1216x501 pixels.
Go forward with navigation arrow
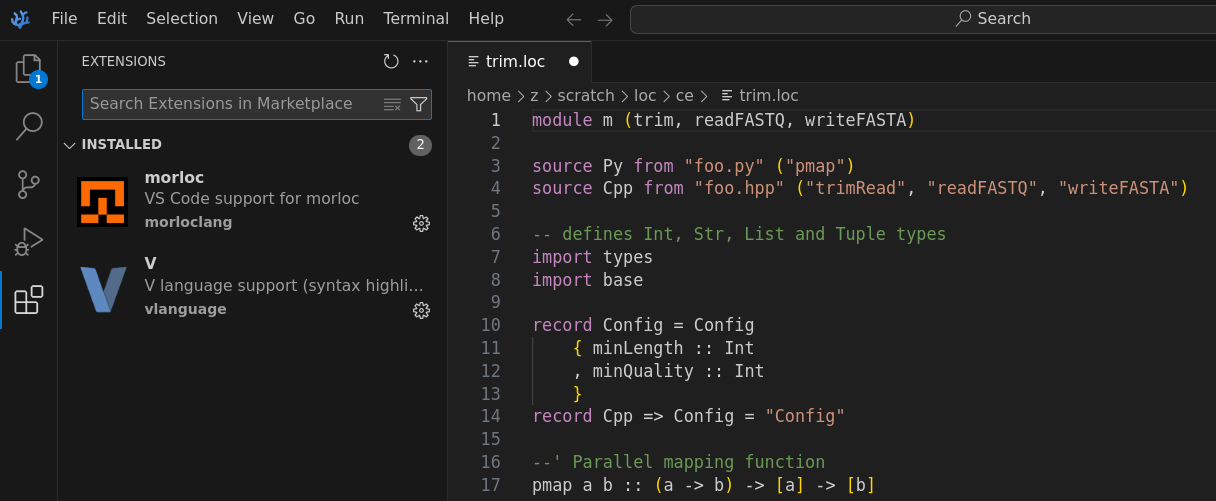coord(605,19)
